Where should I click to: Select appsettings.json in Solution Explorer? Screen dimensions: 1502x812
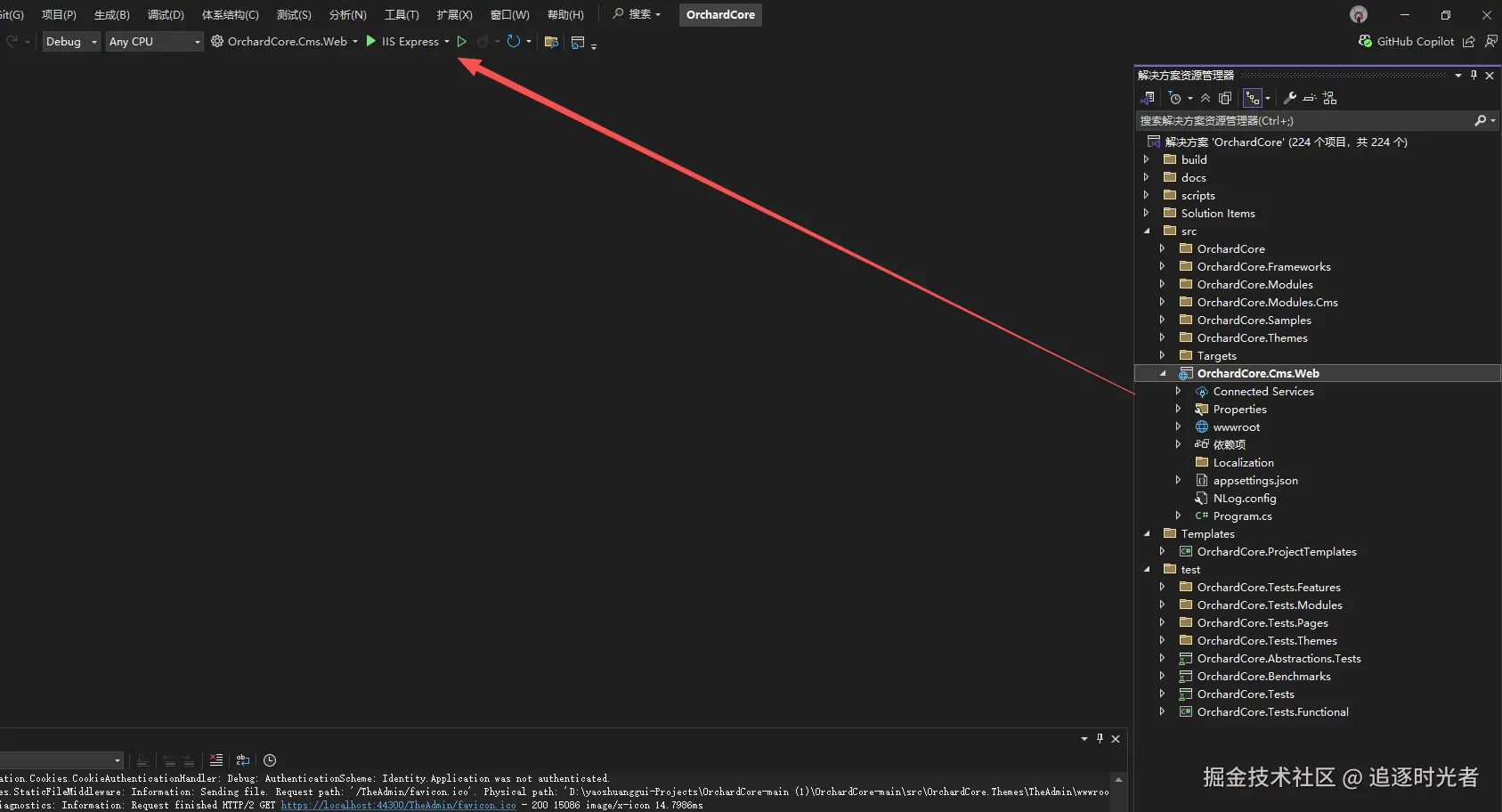tap(1255, 480)
